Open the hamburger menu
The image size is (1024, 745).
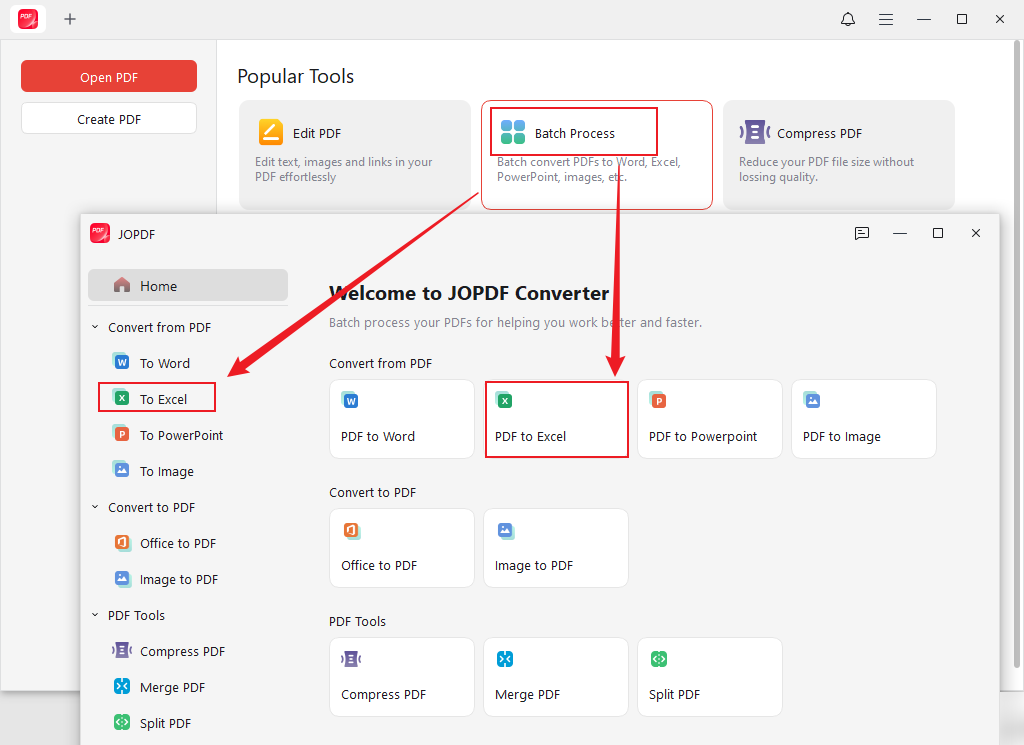tap(886, 19)
